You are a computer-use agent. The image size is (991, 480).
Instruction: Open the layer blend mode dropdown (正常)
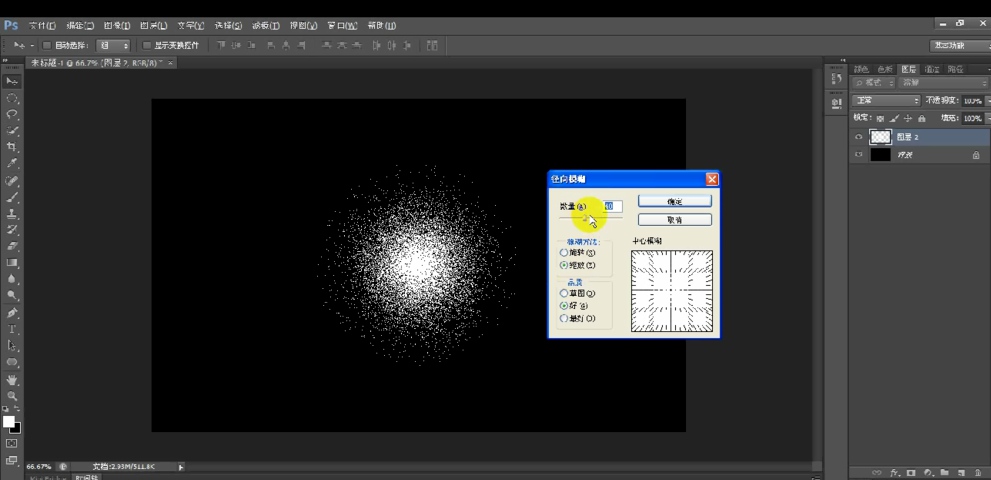point(887,101)
